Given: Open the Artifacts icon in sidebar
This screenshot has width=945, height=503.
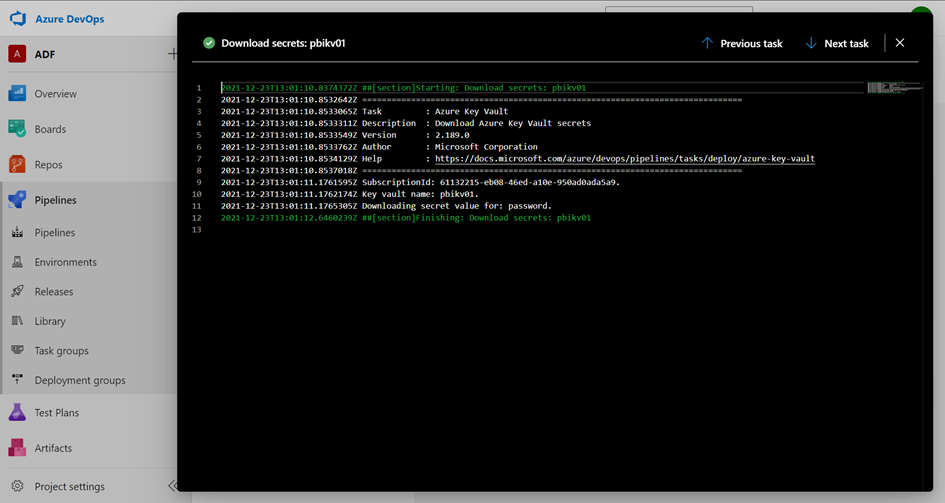Looking at the screenshot, I should [x=17, y=448].
